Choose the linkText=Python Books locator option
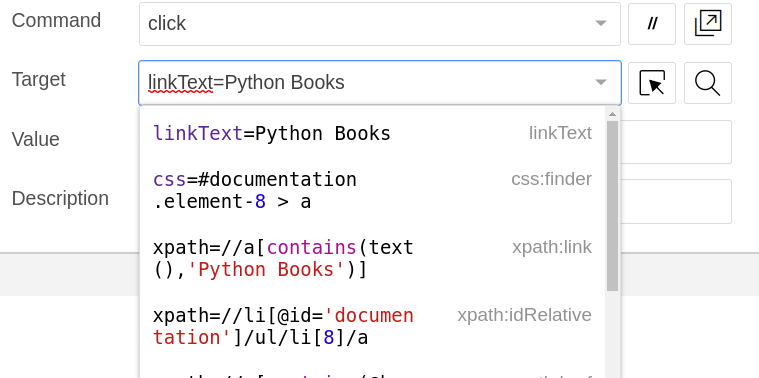Screen dimensions: 759x378 (372, 133)
